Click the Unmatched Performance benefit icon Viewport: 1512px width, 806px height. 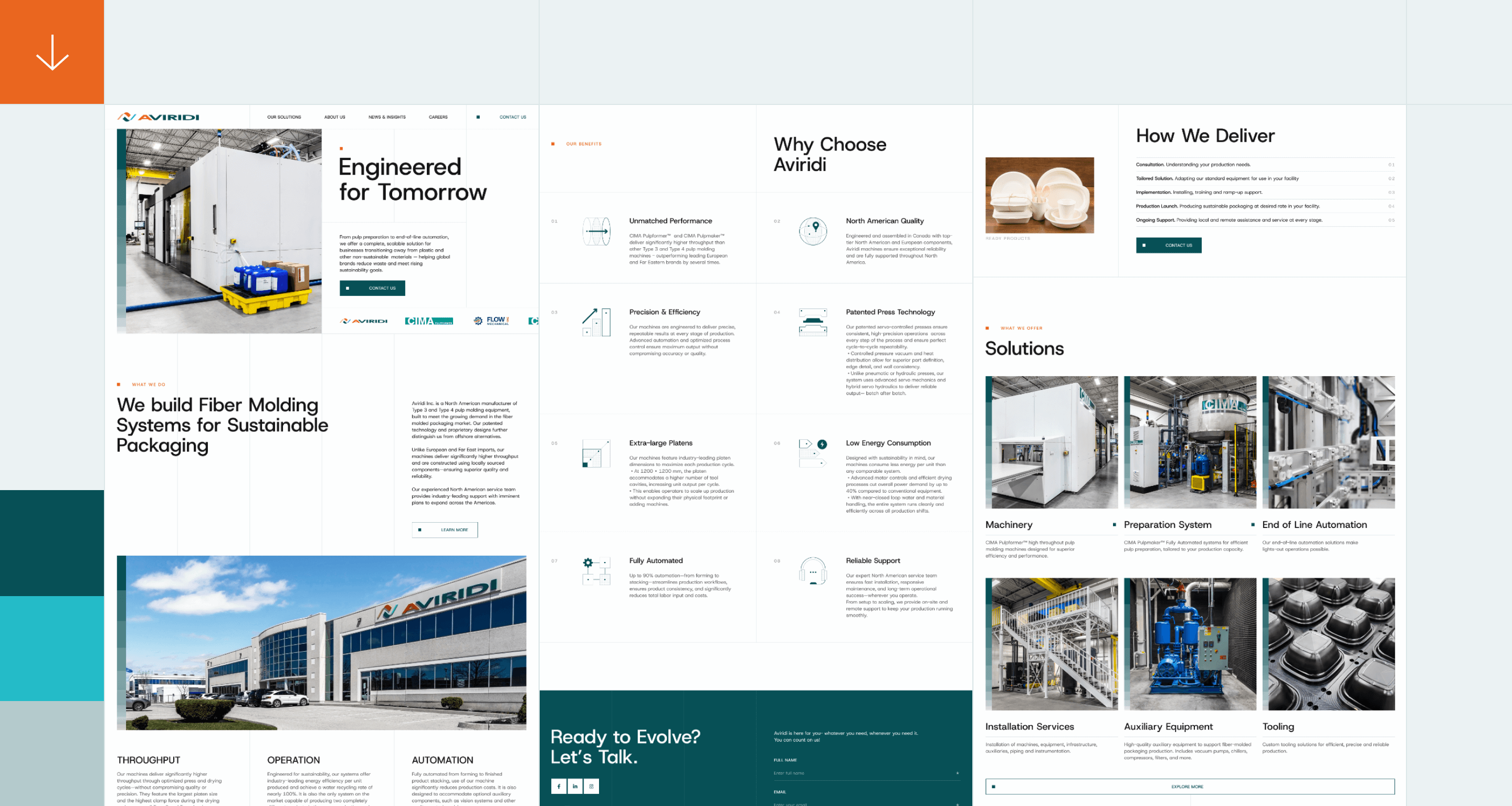pyautogui.click(x=596, y=231)
